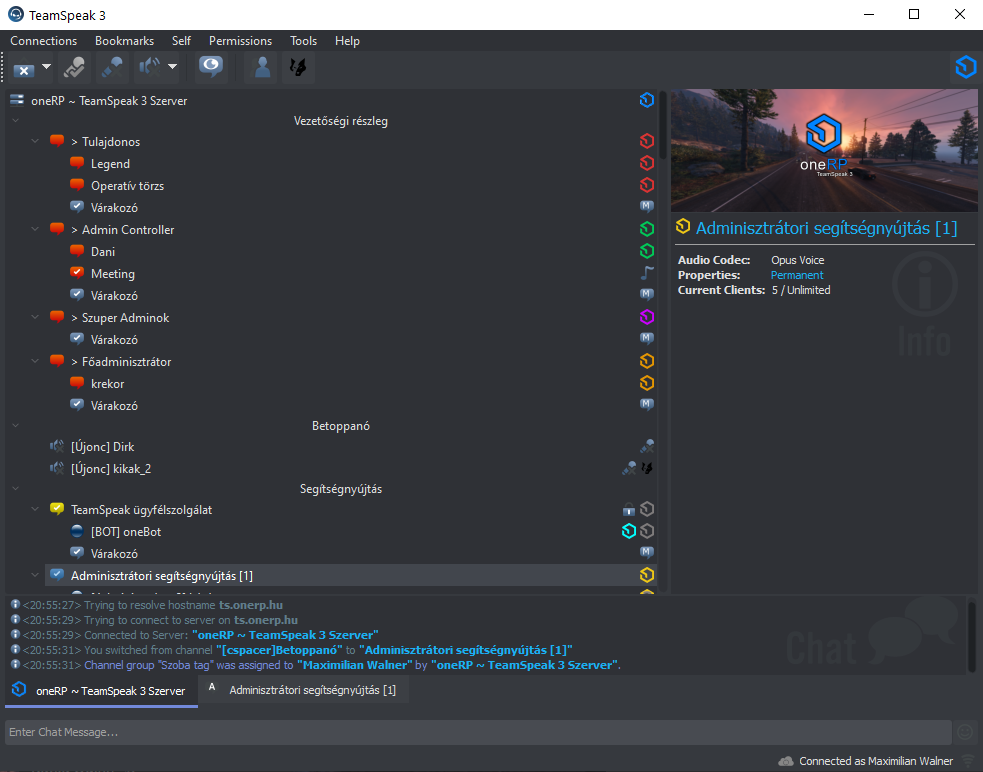Click the wolf icon on kikak_2's row
This screenshot has width=983, height=772.
coord(647,468)
